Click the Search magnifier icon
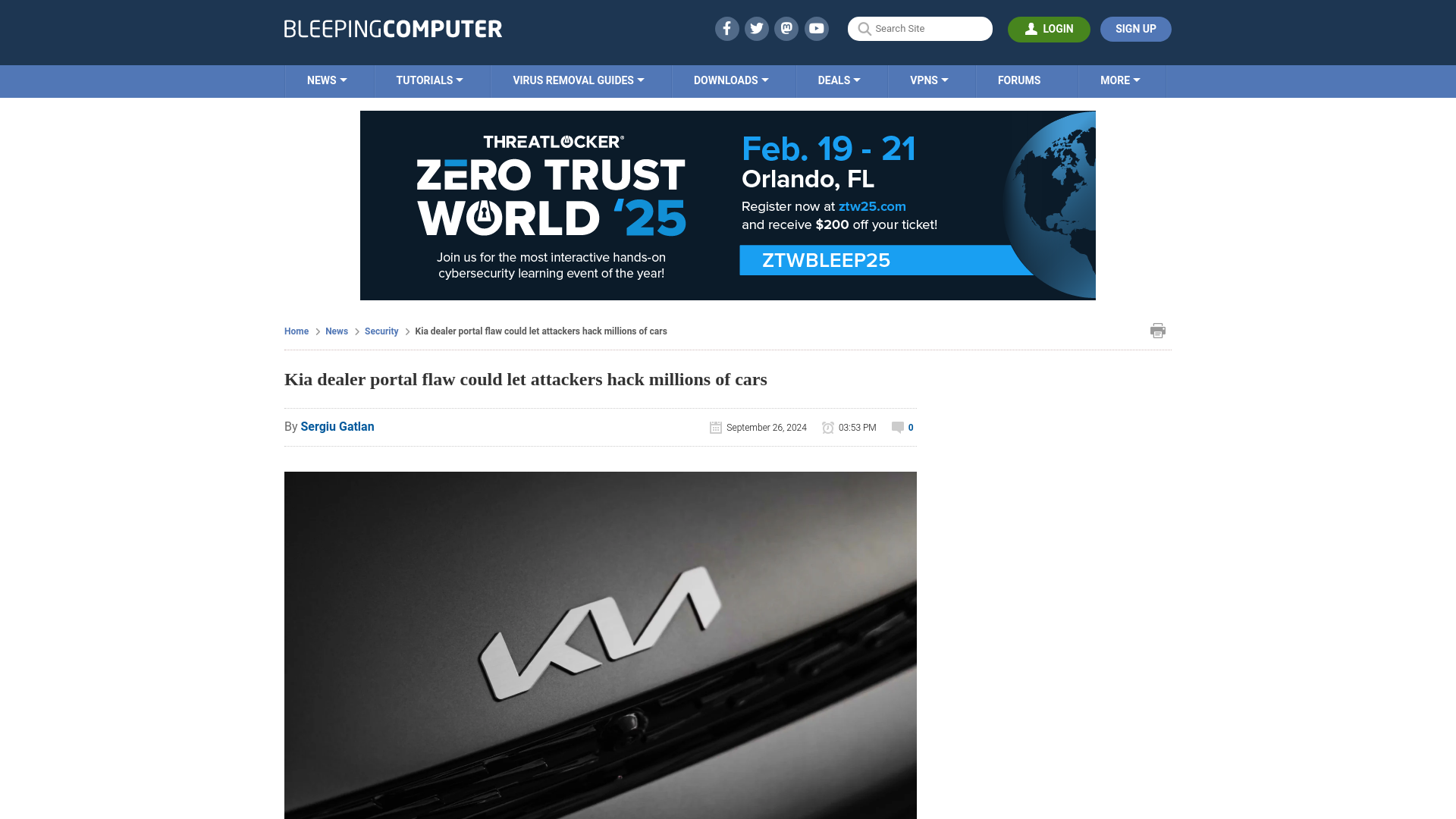Screen dimensions: 1456x819 click(864, 29)
